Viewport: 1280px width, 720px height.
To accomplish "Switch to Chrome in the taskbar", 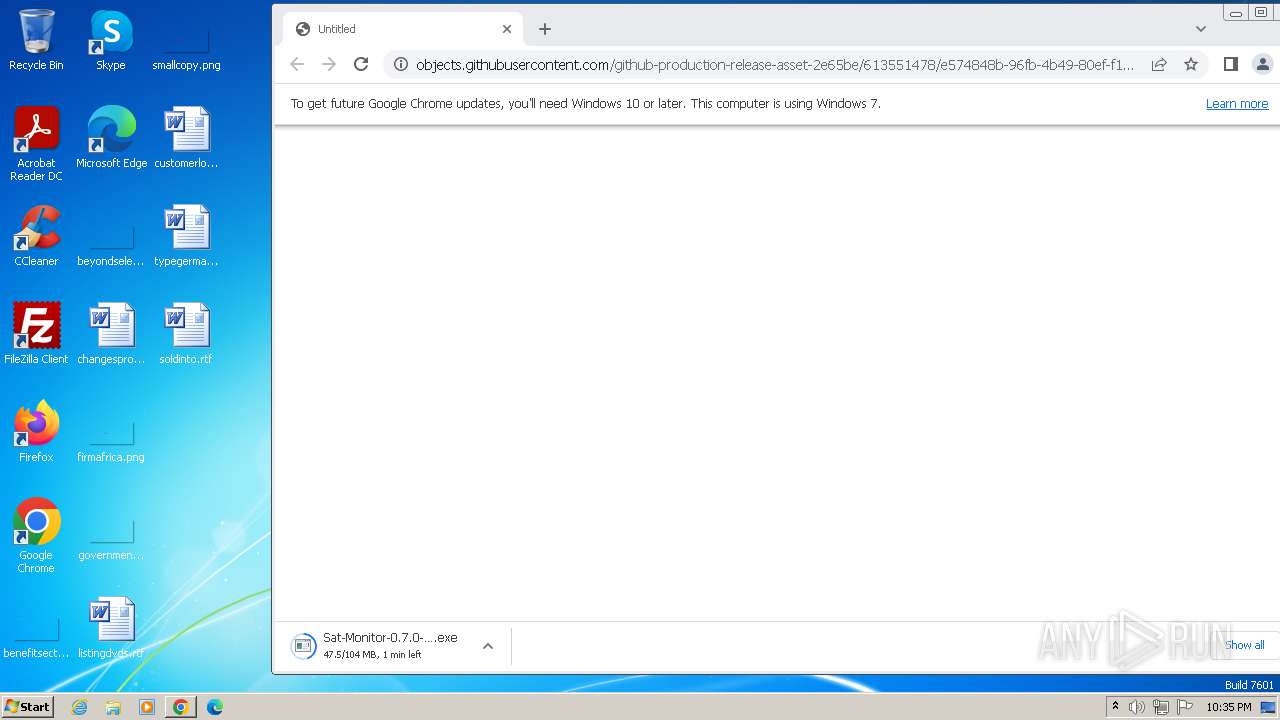I will [180, 707].
